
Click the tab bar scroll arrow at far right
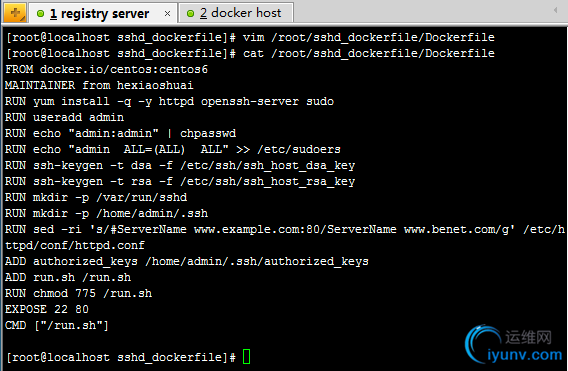coord(555,10)
